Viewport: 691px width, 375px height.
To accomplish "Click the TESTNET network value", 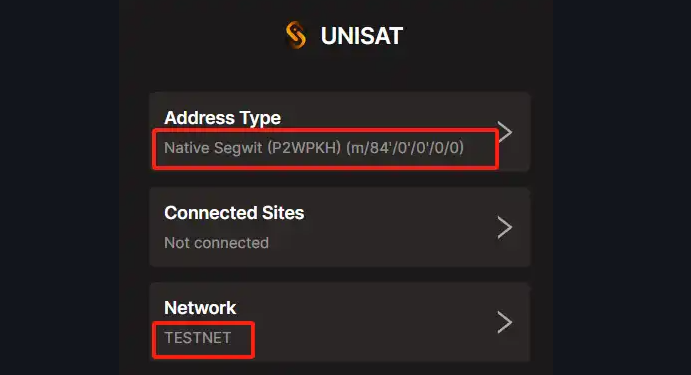I will [197, 338].
